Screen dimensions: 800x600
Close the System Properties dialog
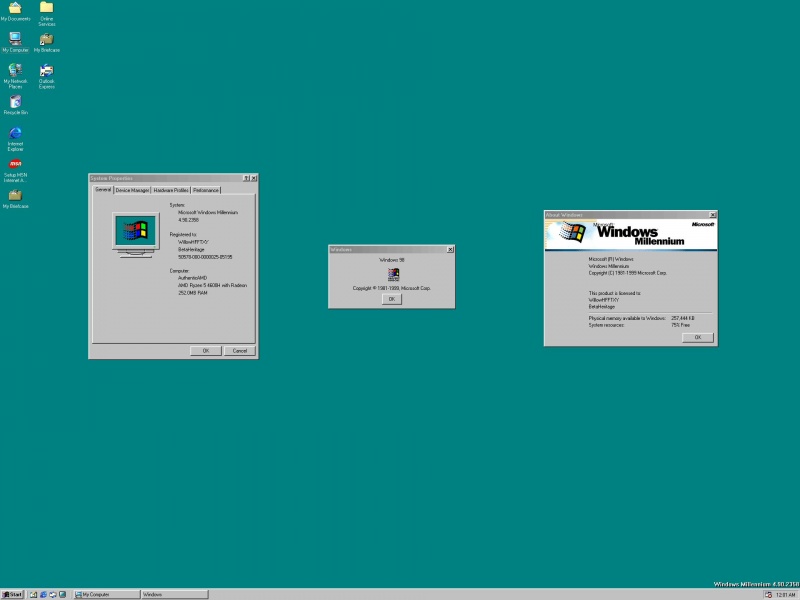(254, 178)
